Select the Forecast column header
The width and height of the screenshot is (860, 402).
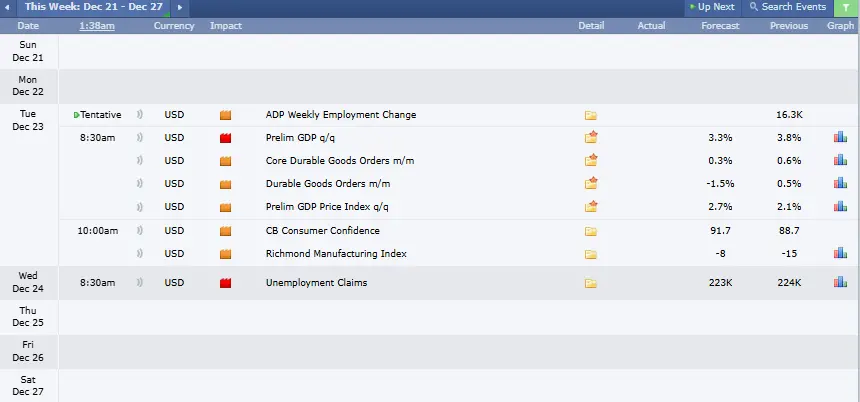(x=720, y=26)
